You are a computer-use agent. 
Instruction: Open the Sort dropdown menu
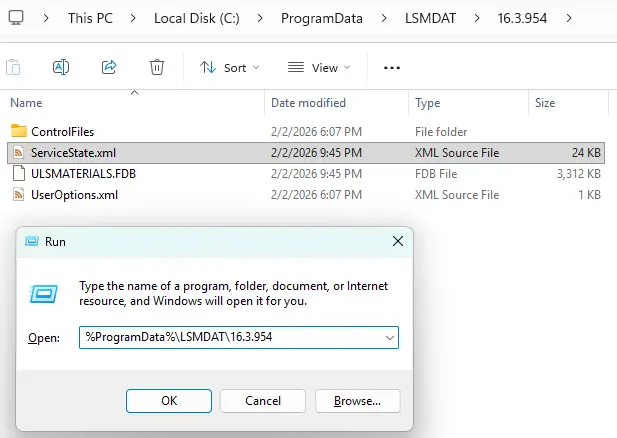(229, 67)
